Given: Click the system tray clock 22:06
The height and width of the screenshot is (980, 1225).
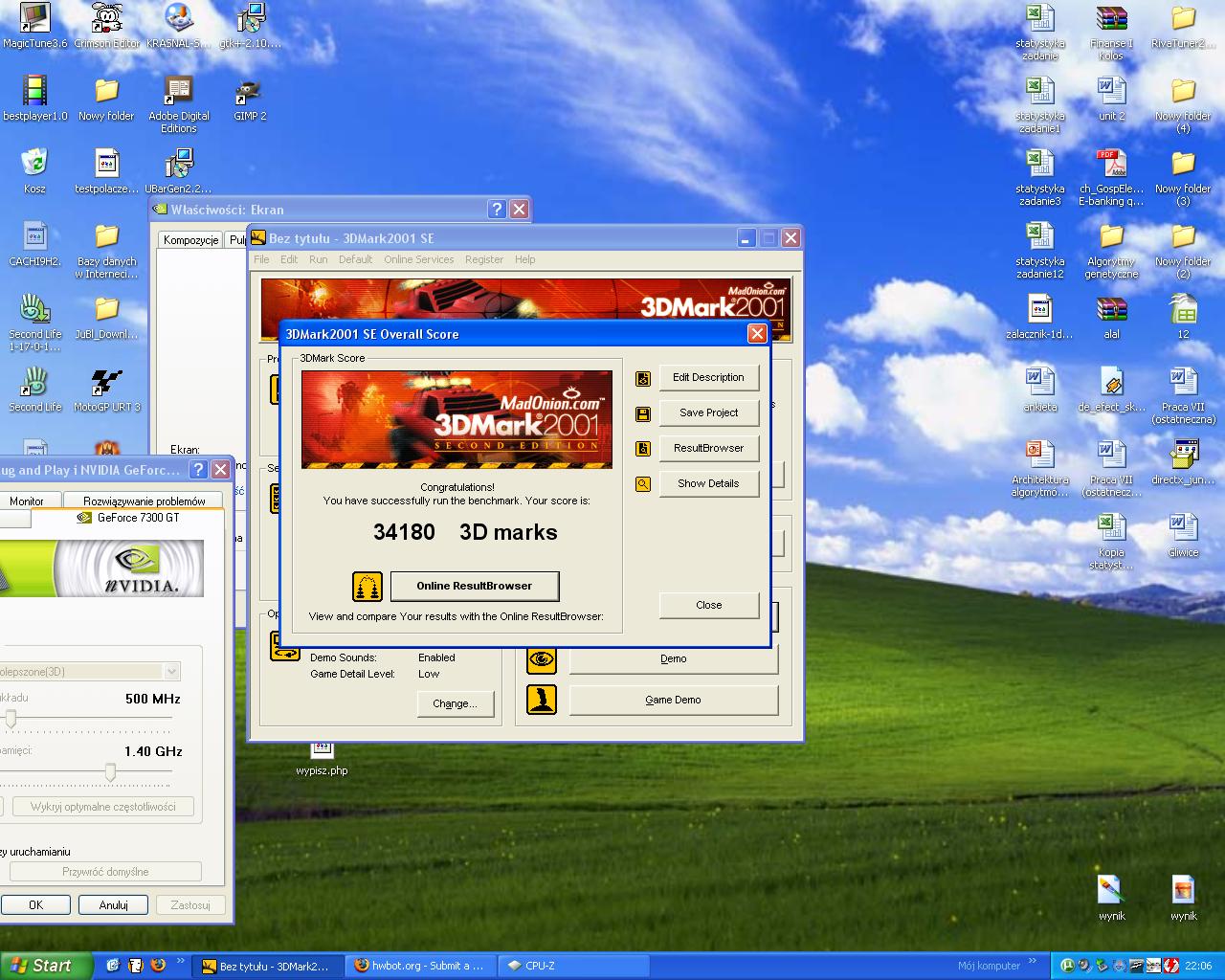Looking at the screenshot, I should 1198,966.
